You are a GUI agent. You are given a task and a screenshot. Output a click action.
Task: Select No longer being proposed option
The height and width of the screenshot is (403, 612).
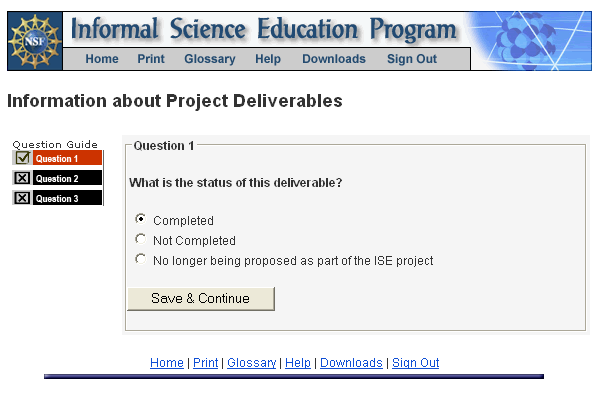click(x=140, y=260)
